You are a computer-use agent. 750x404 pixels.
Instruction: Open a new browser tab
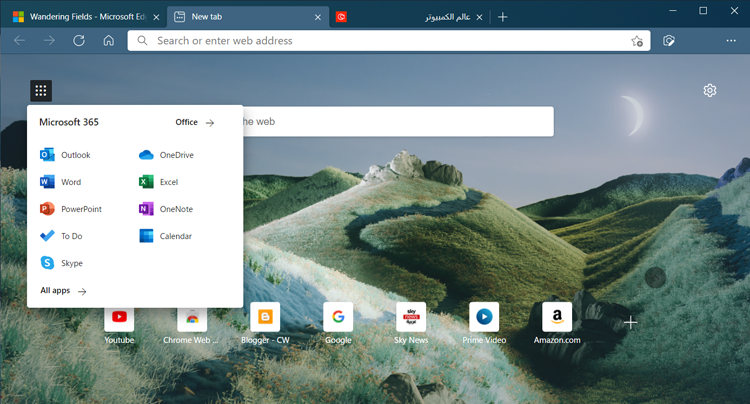502,17
